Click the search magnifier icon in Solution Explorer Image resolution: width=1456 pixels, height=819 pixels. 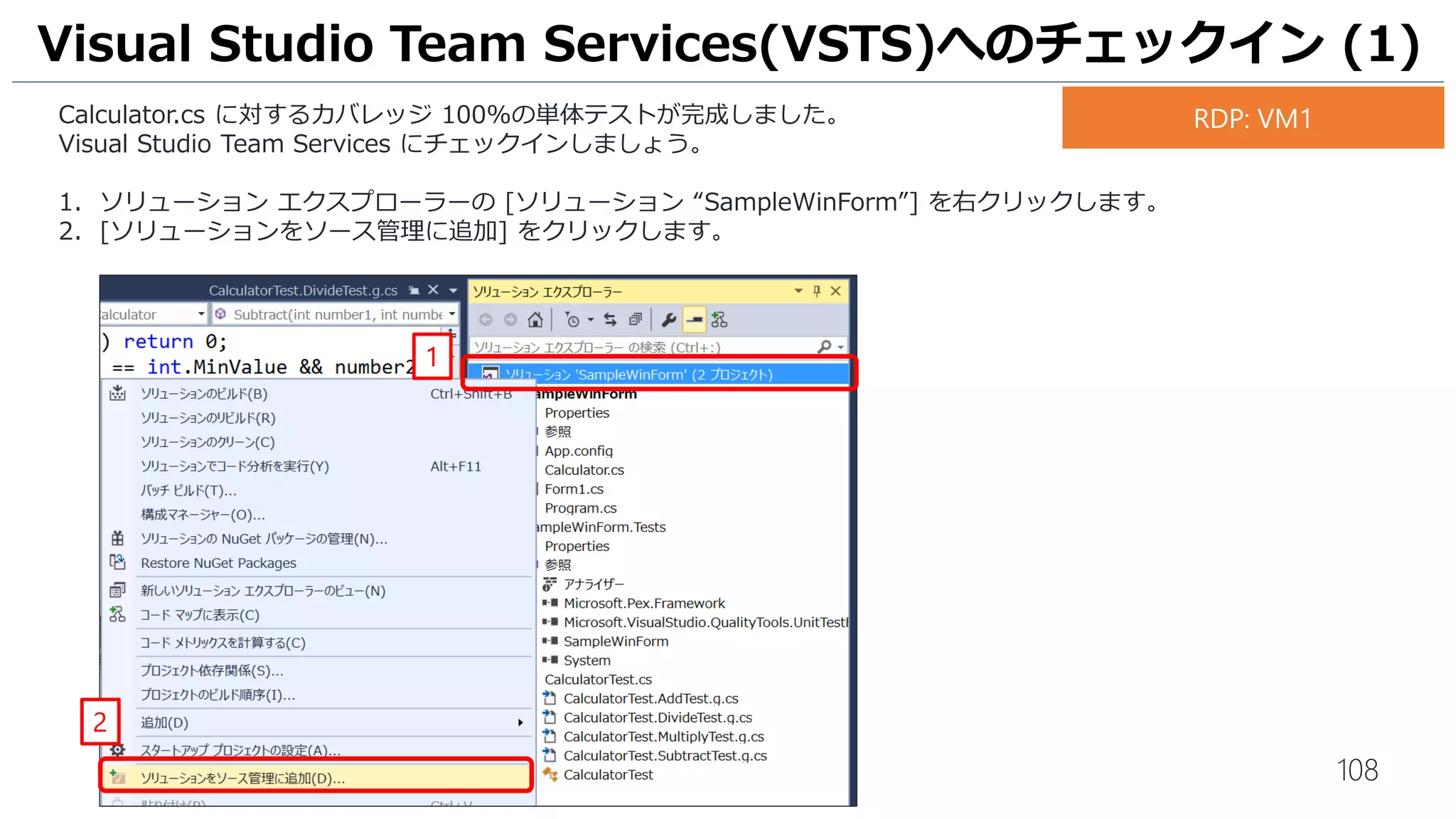(x=824, y=346)
